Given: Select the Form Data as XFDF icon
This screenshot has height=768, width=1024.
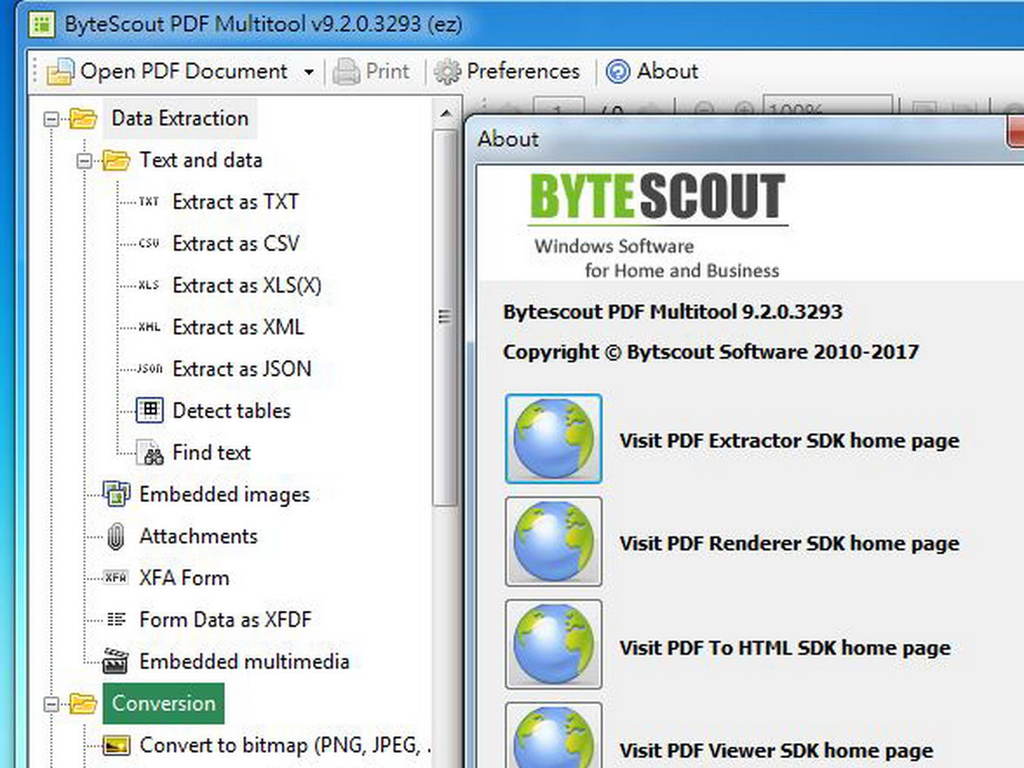Looking at the screenshot, I should [x=116, y=619].
